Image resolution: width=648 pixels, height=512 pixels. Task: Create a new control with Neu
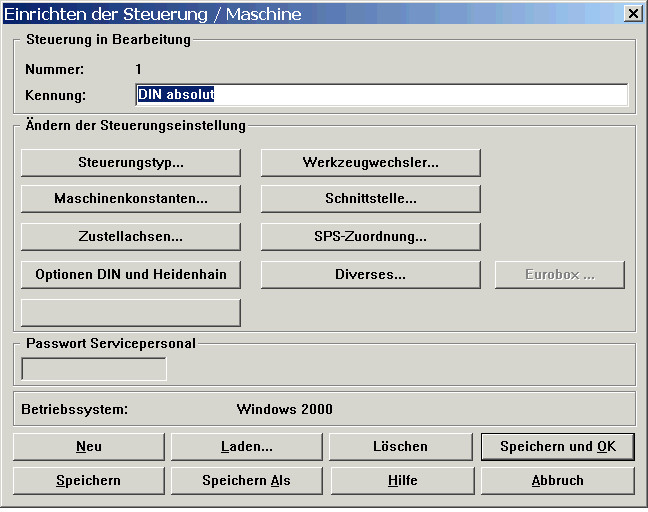(88, 447)
